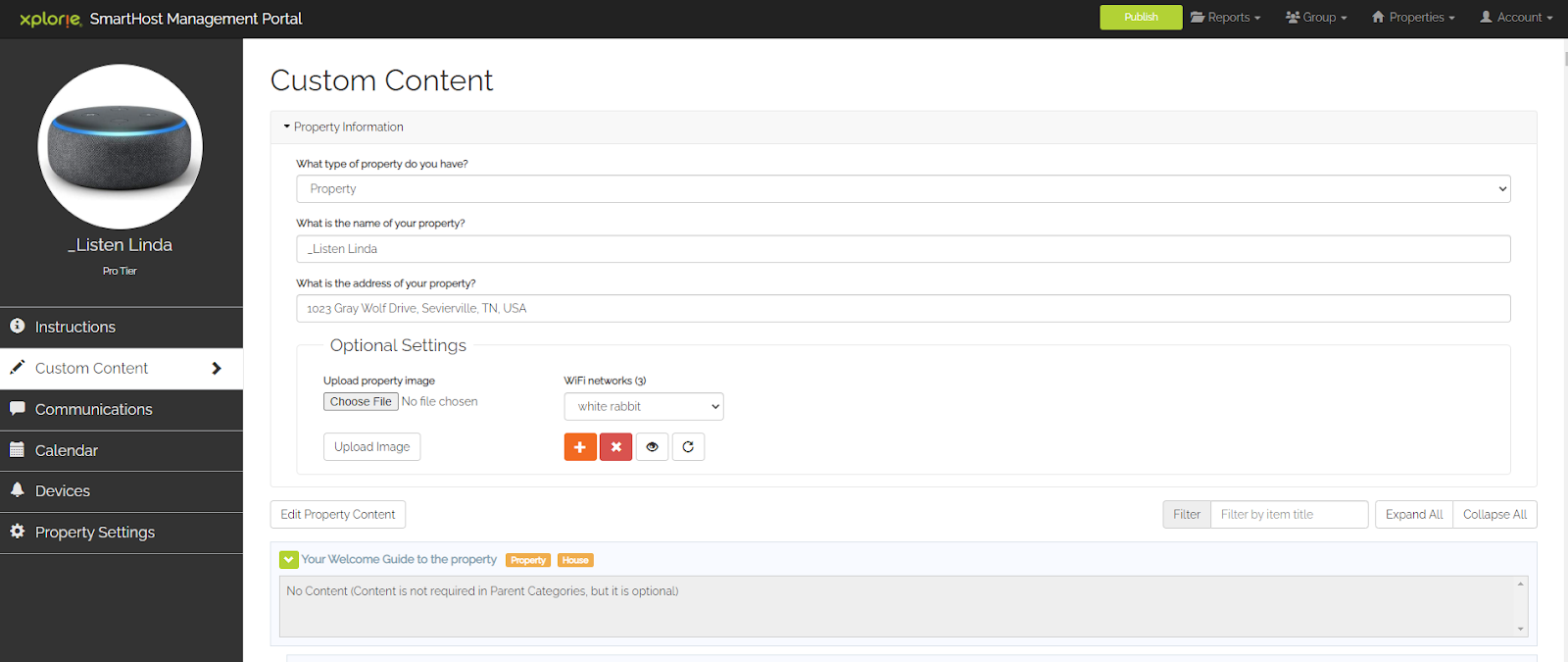Screen dimensions: 1568x662
Task: Click the Property Settings gear icon
Action: (17, 531)
